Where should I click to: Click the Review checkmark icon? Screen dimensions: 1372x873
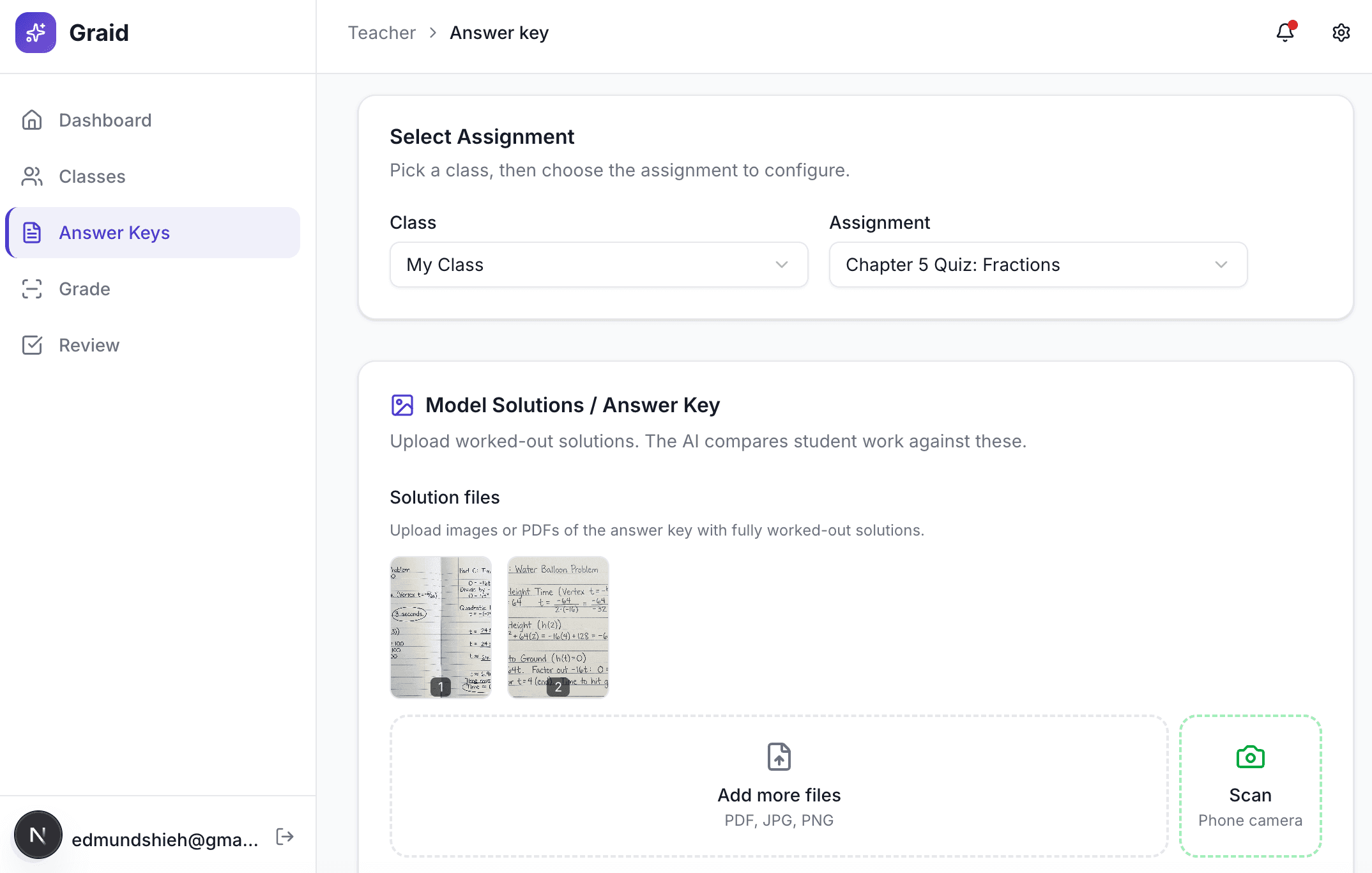tap(33, 344)
